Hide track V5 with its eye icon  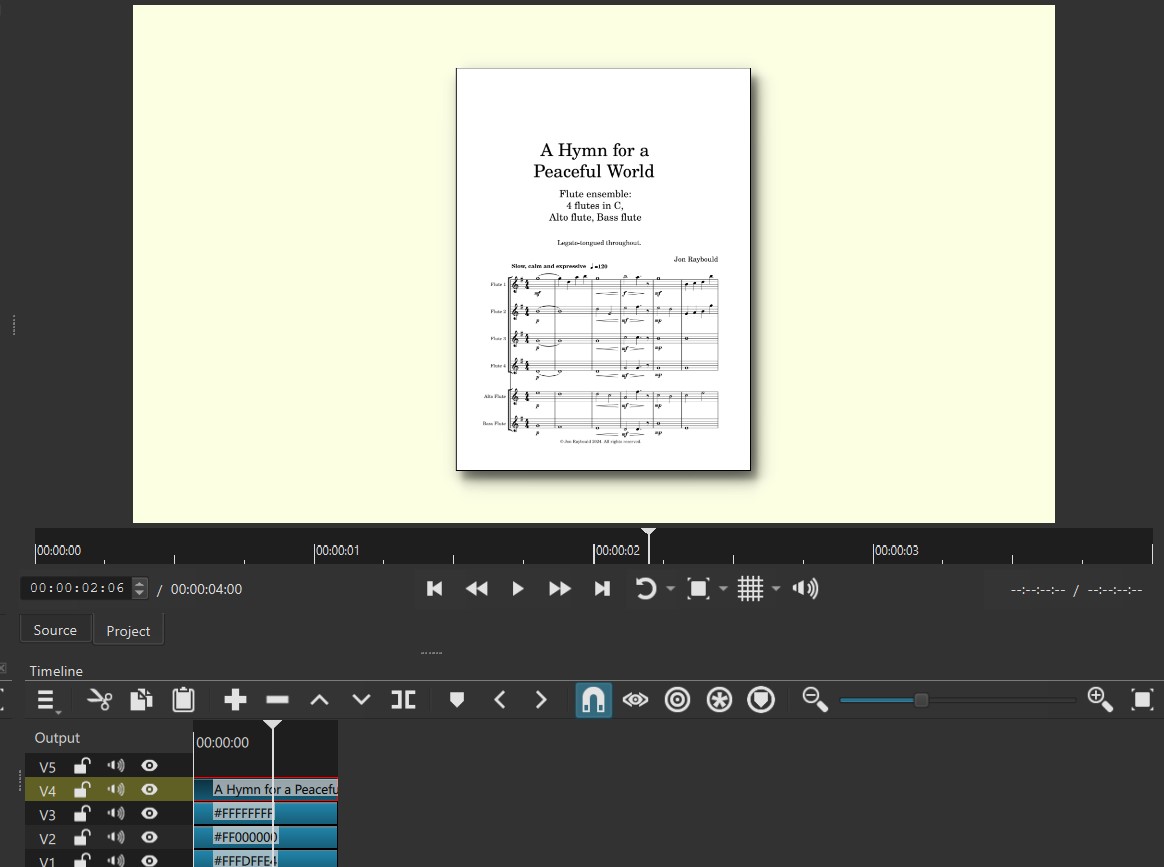click(149, 766)
